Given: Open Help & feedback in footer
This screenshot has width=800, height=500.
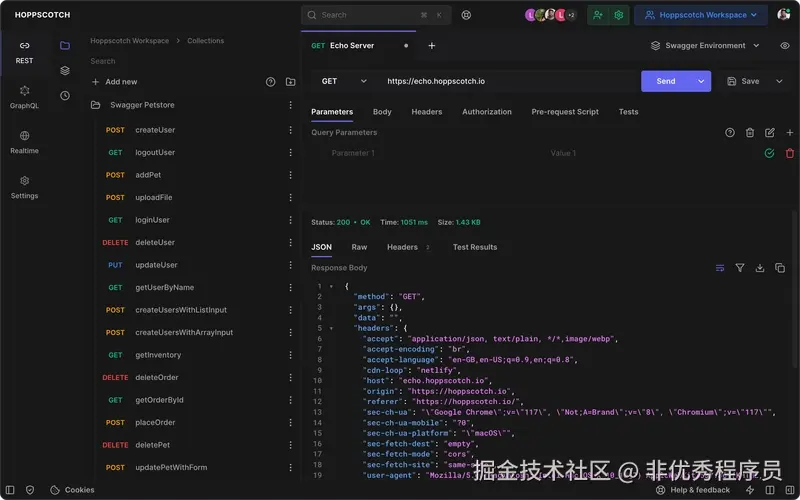Looking at the screenshot, I should (693, 490).
